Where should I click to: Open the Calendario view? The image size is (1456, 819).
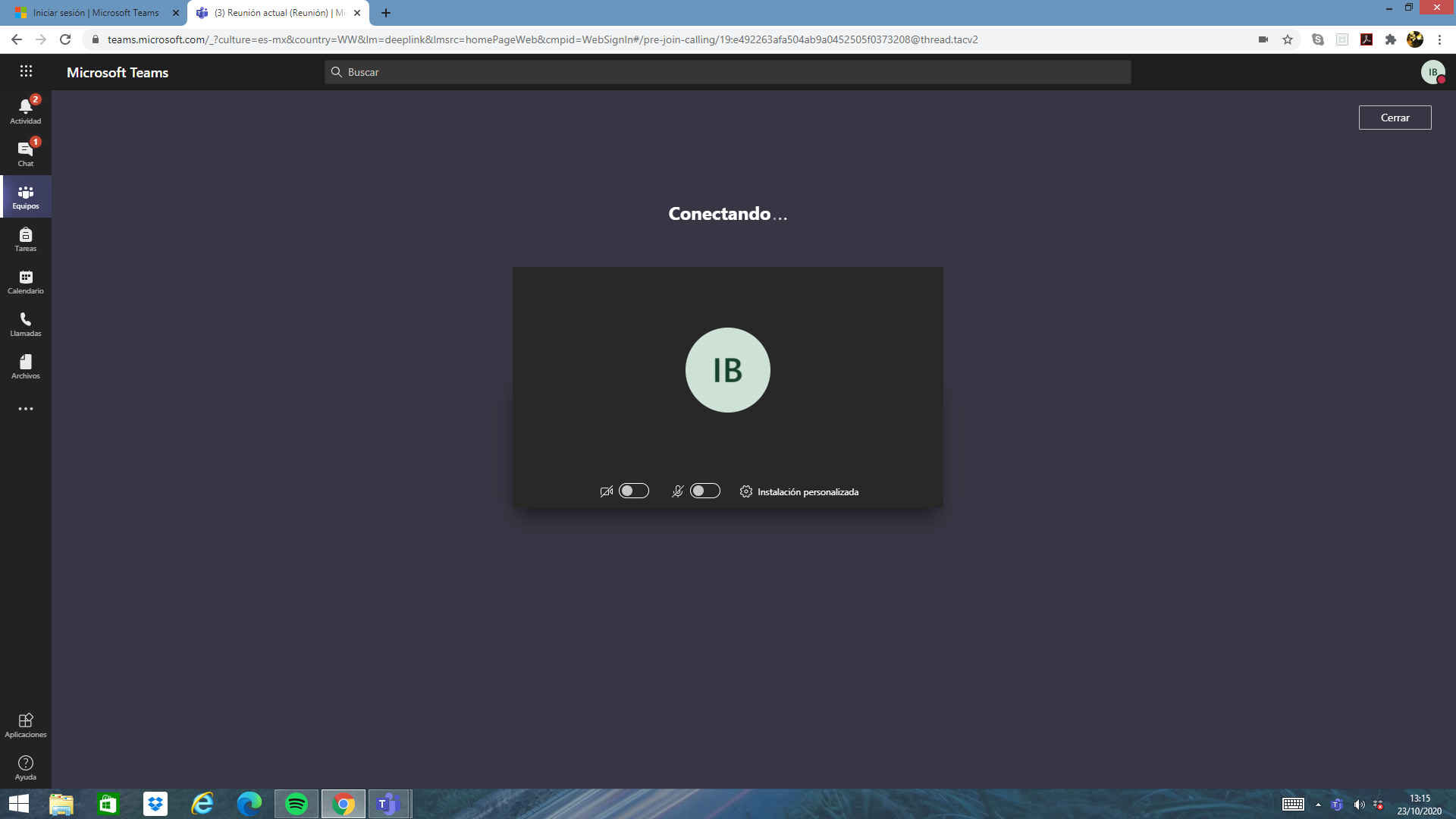coord(26,281)
